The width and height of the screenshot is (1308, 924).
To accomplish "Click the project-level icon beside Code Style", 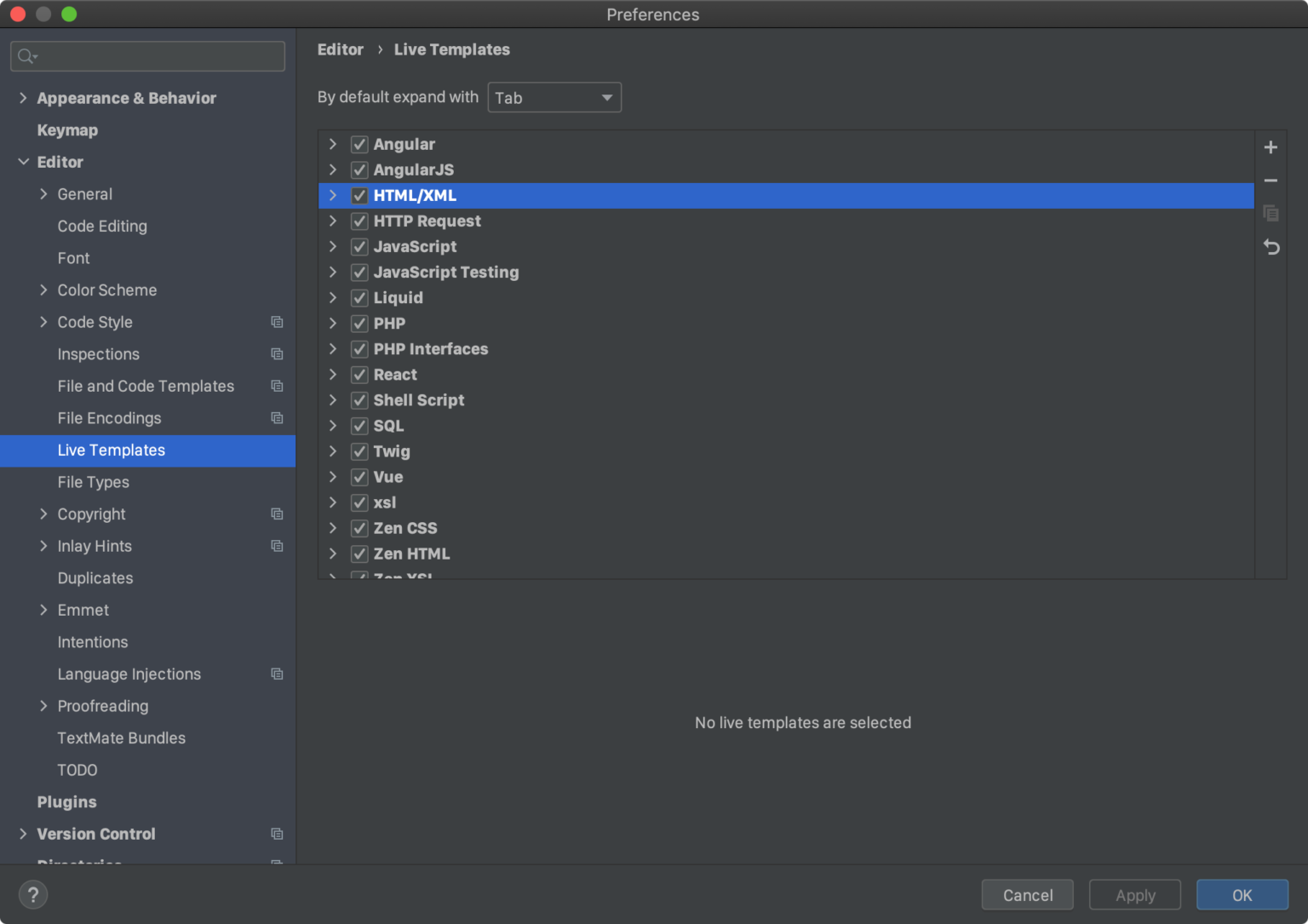I will [x=277, y=322].
